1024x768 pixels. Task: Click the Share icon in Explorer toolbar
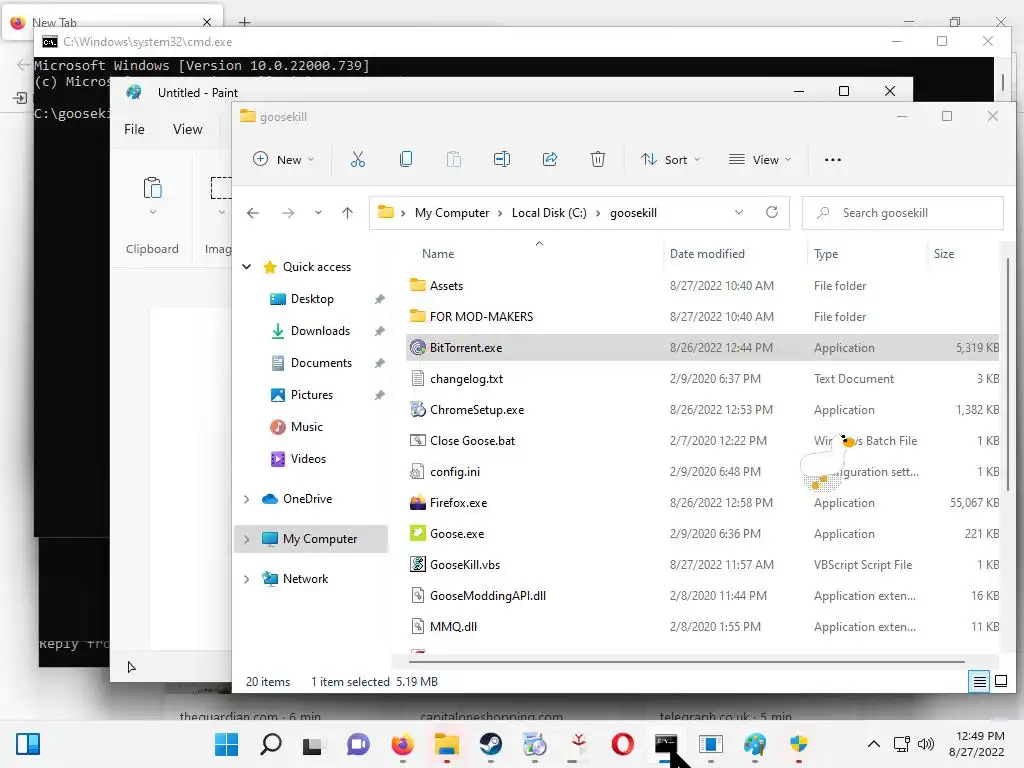click(x=550, y=159)
